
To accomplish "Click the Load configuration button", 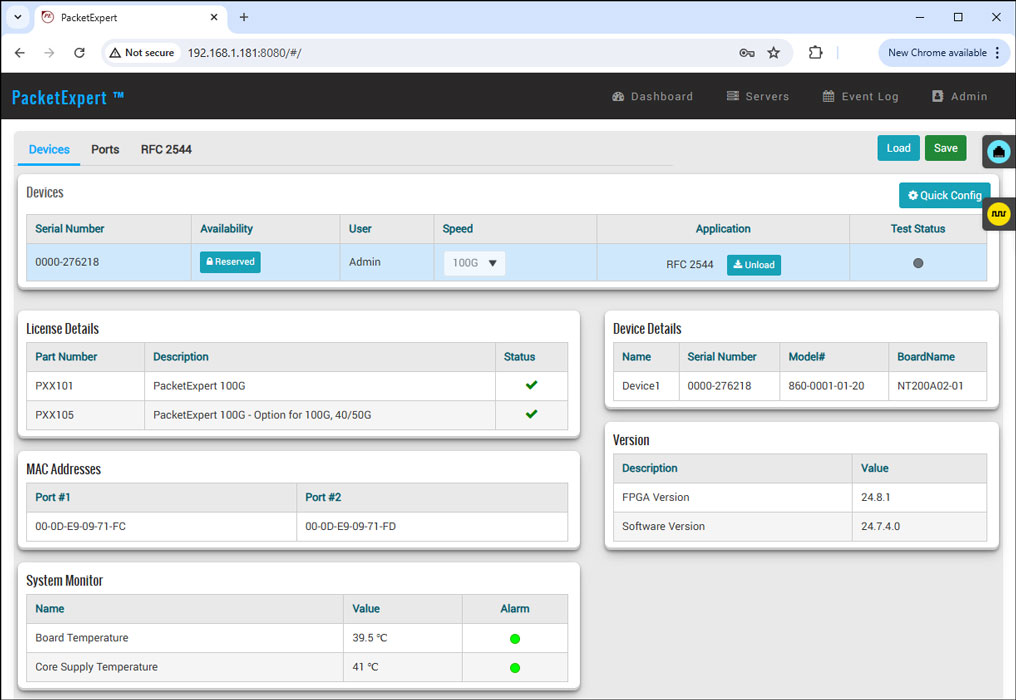I will [898, 148].
